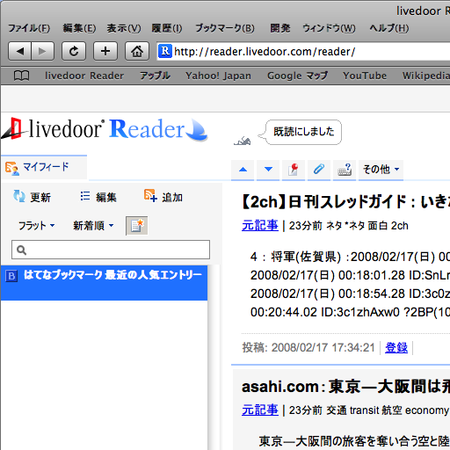The image size is (450, 450).
Task: Select the はてなブックマーク 最近の人気エントリー feed
Action: pyautogui.click(x=104, y=283)
